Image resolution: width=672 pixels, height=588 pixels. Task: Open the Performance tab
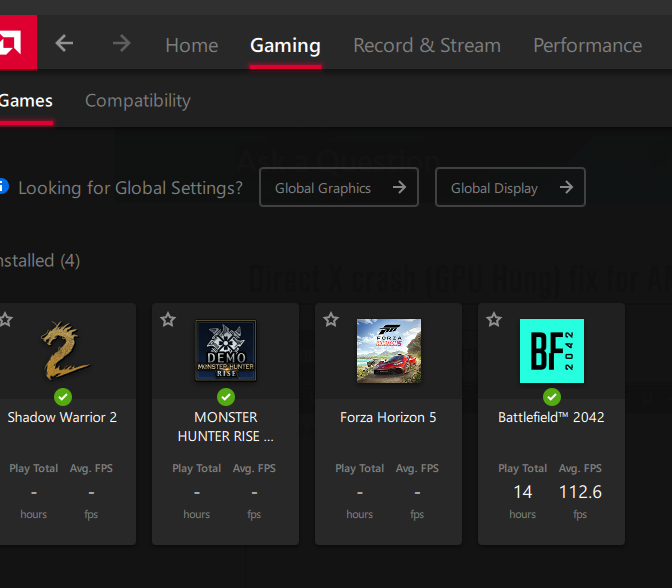[x=588, y=45]
